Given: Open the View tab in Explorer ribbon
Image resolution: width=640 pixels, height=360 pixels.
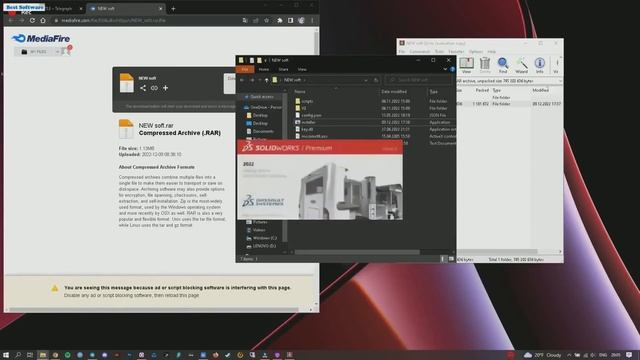Looking at the screenshot, I should [x=302, y=69].
